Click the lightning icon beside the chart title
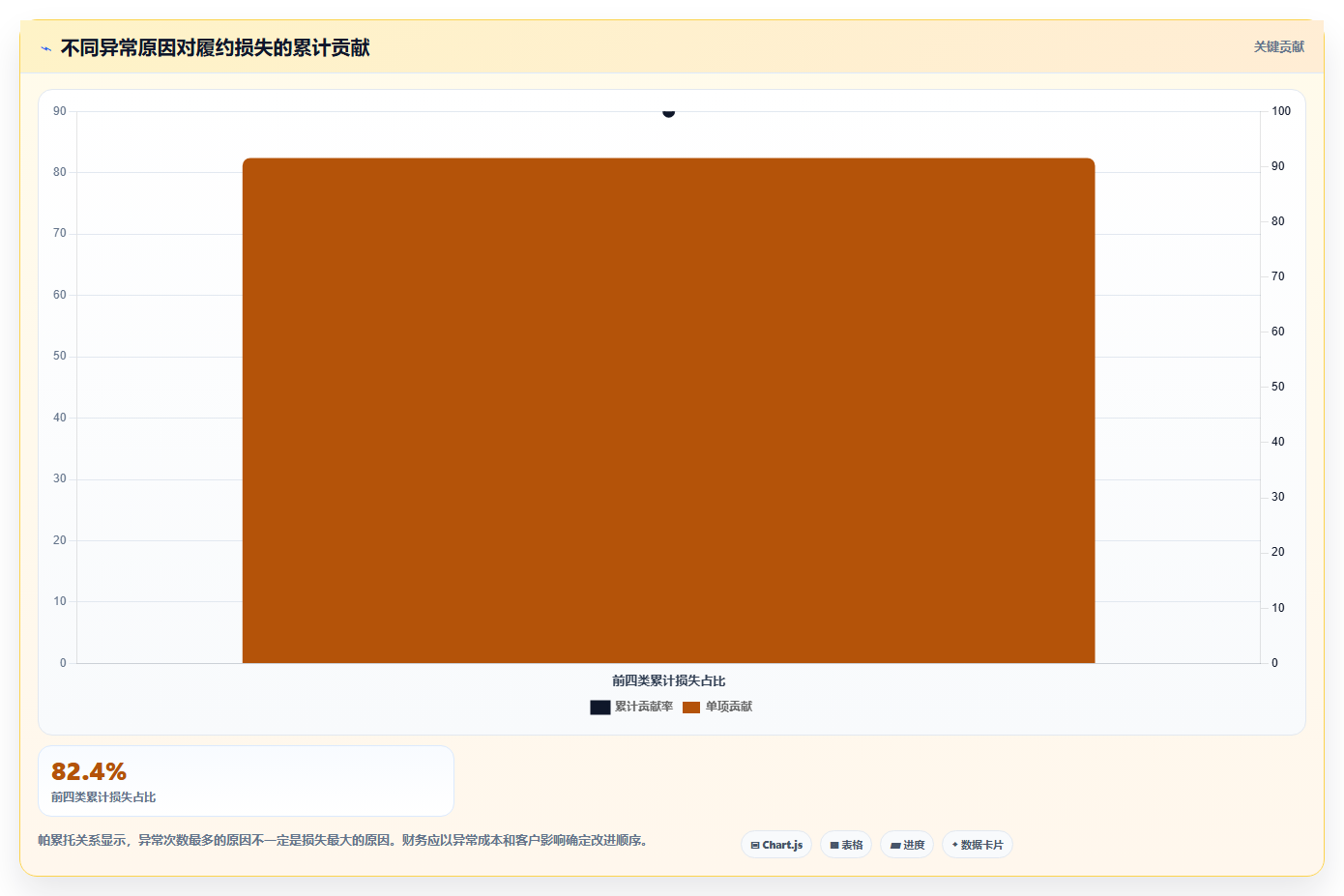 45,48
